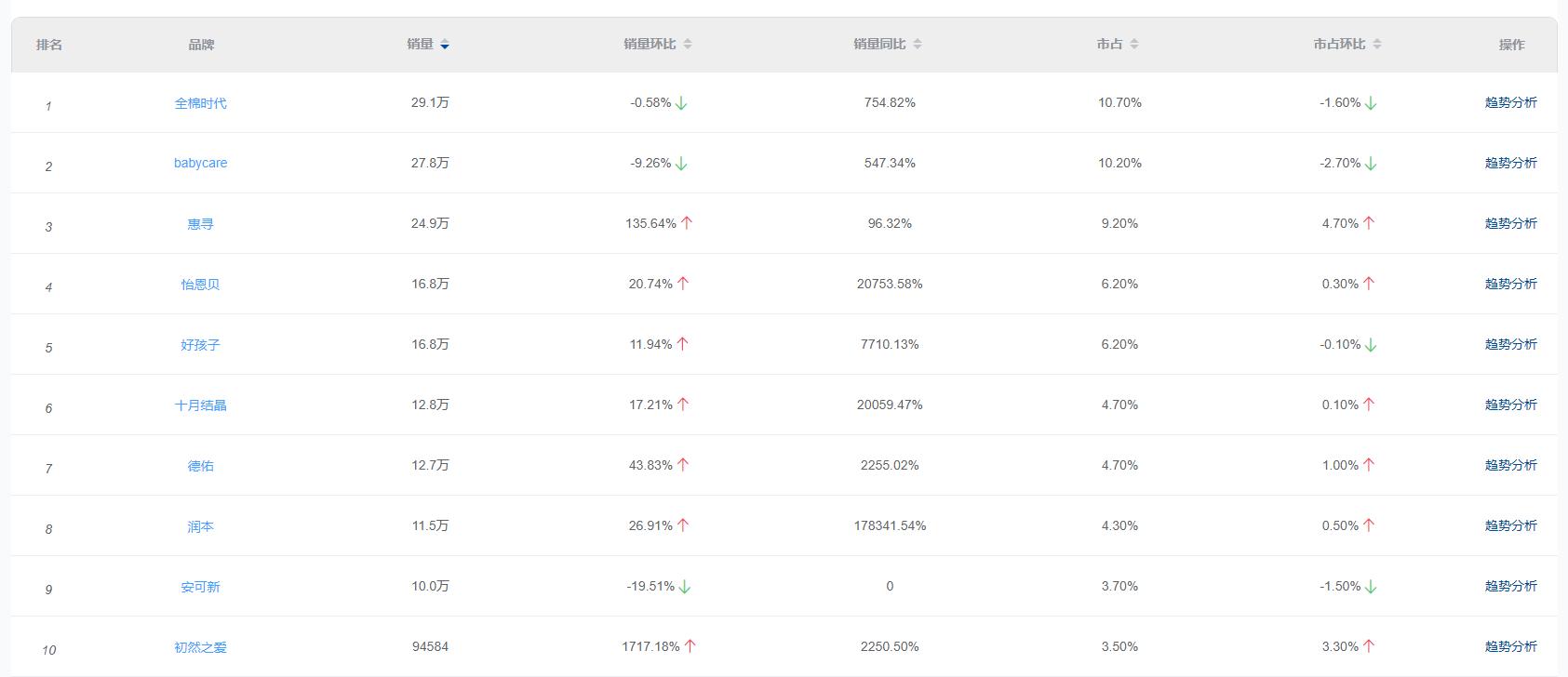
Task: Select the 好孩子 brand link
Action: pyautogui.click(x=200, y=345)
